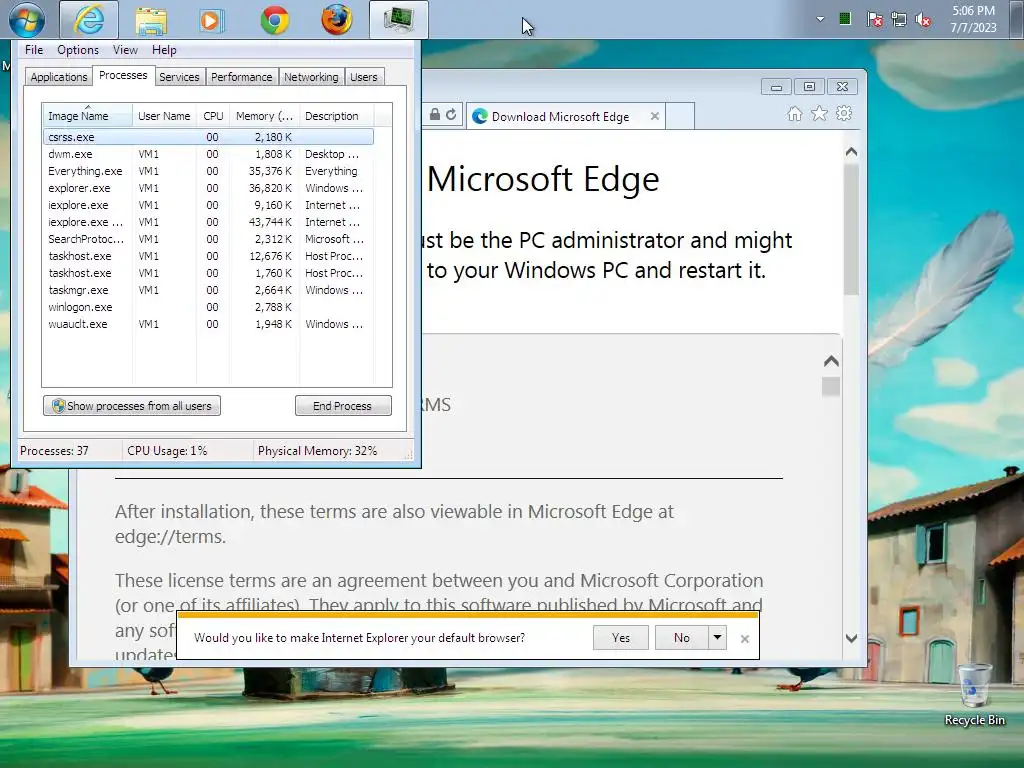Viewport: 1024px width, 768px height.
Task: Open IE Tools gear icon
Action: [x=844, y=114]
